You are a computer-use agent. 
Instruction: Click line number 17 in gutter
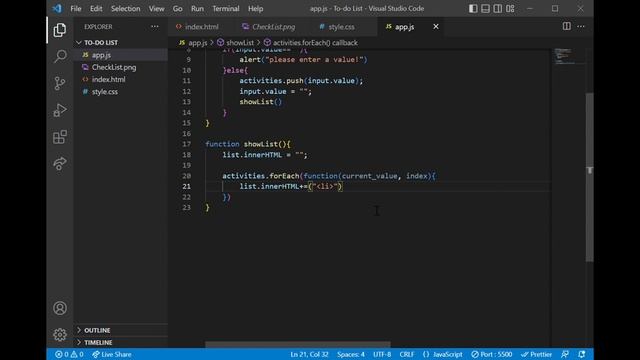187,144
